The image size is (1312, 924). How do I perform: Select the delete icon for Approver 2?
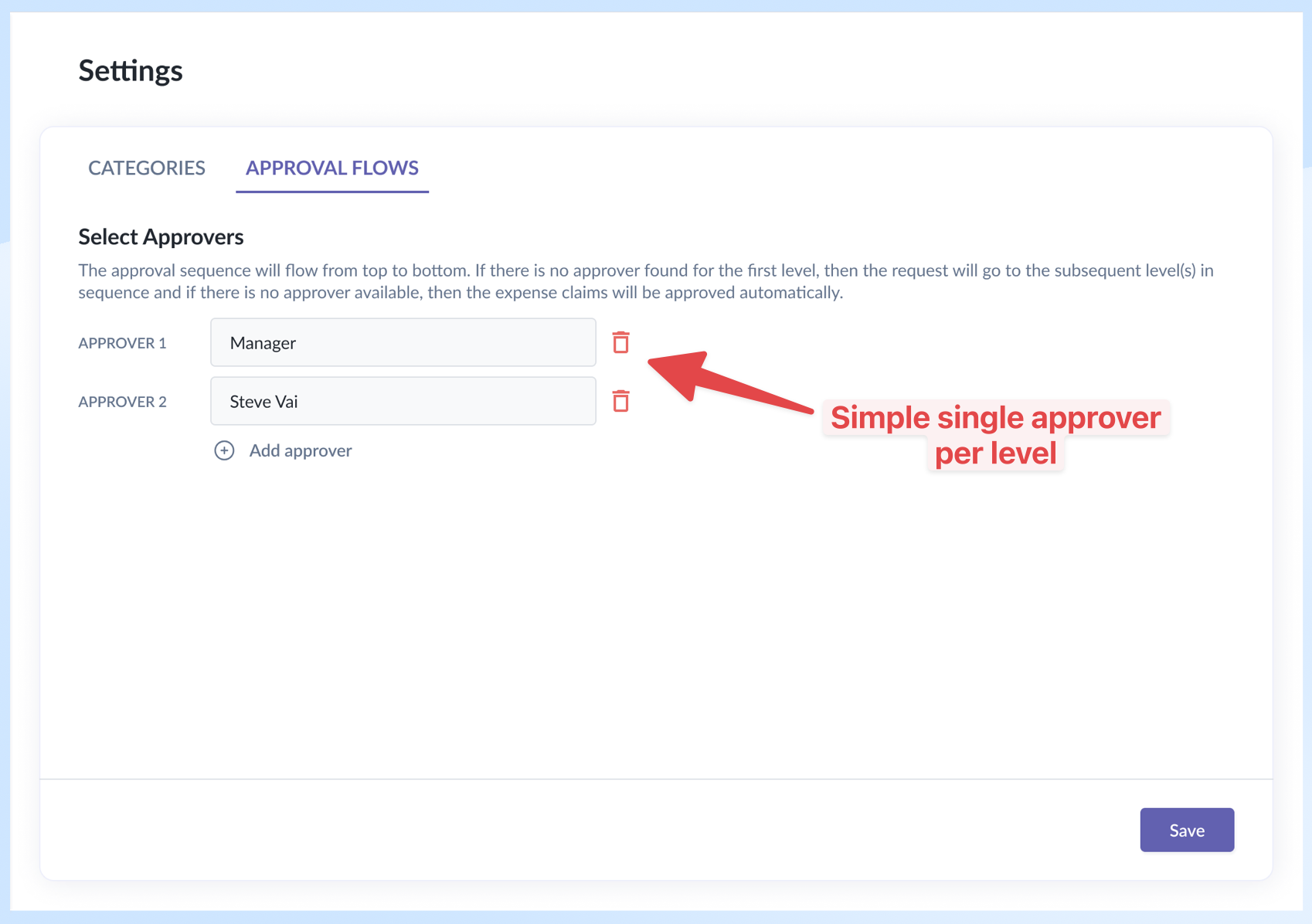620,401
